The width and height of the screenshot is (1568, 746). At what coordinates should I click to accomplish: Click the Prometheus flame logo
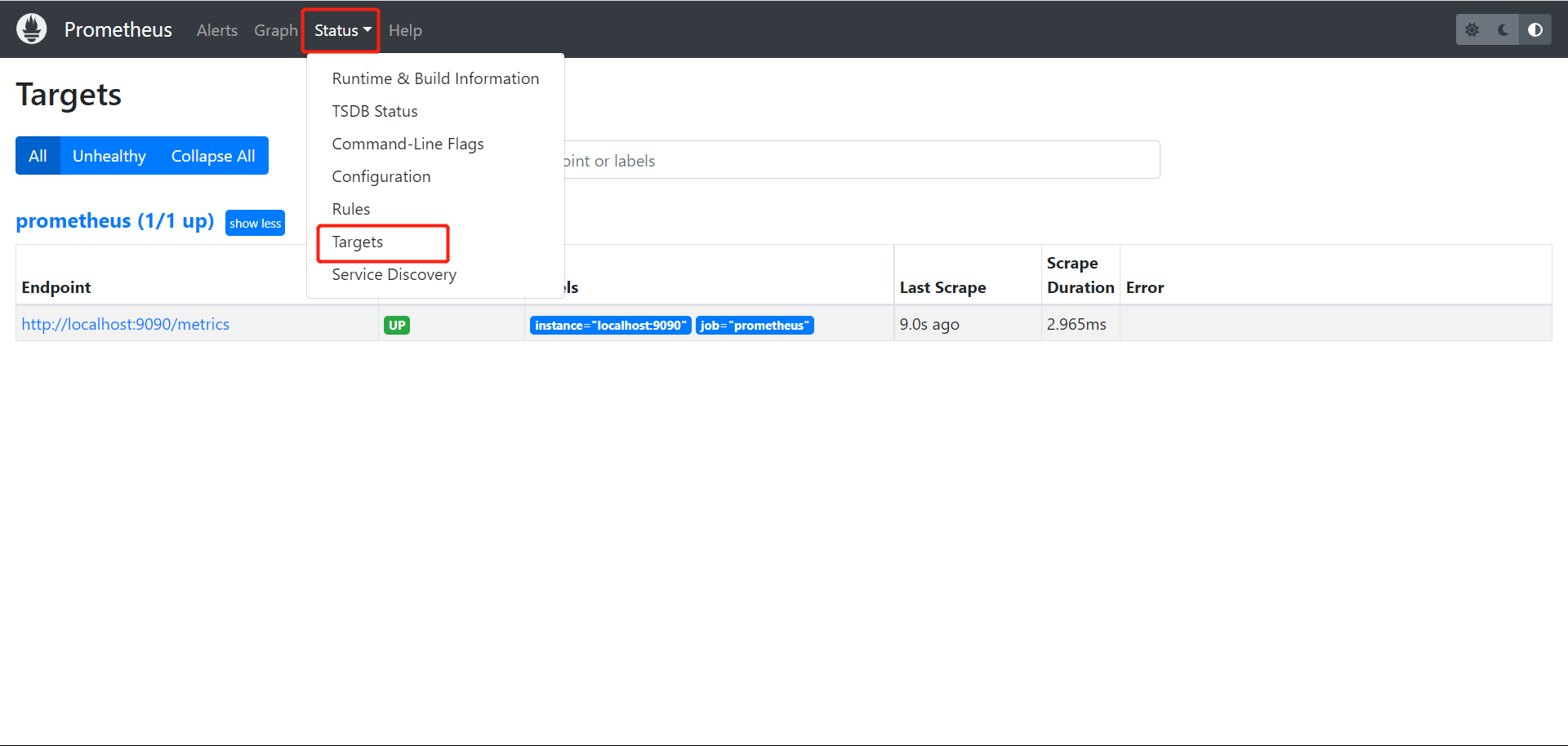point(32,29)
